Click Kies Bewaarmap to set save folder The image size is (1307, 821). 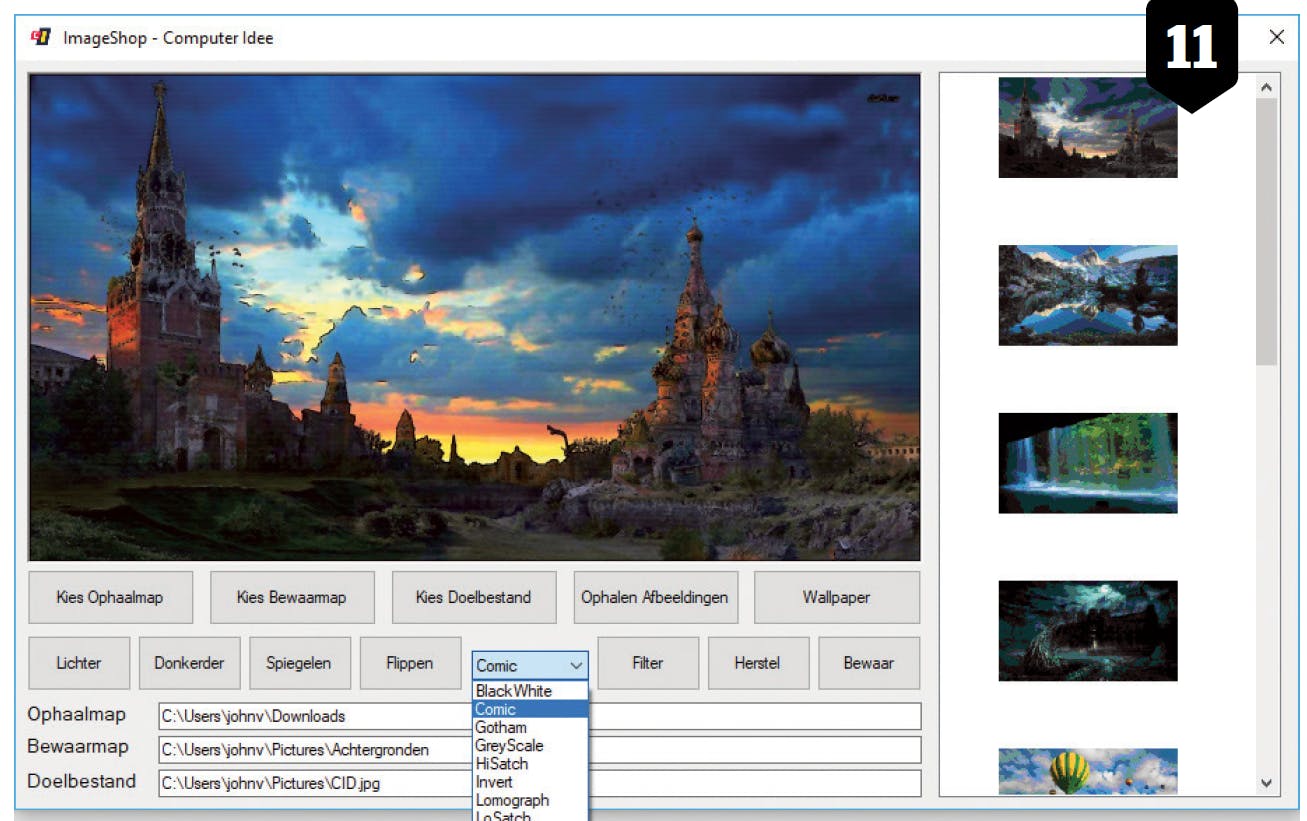[292, 596]
